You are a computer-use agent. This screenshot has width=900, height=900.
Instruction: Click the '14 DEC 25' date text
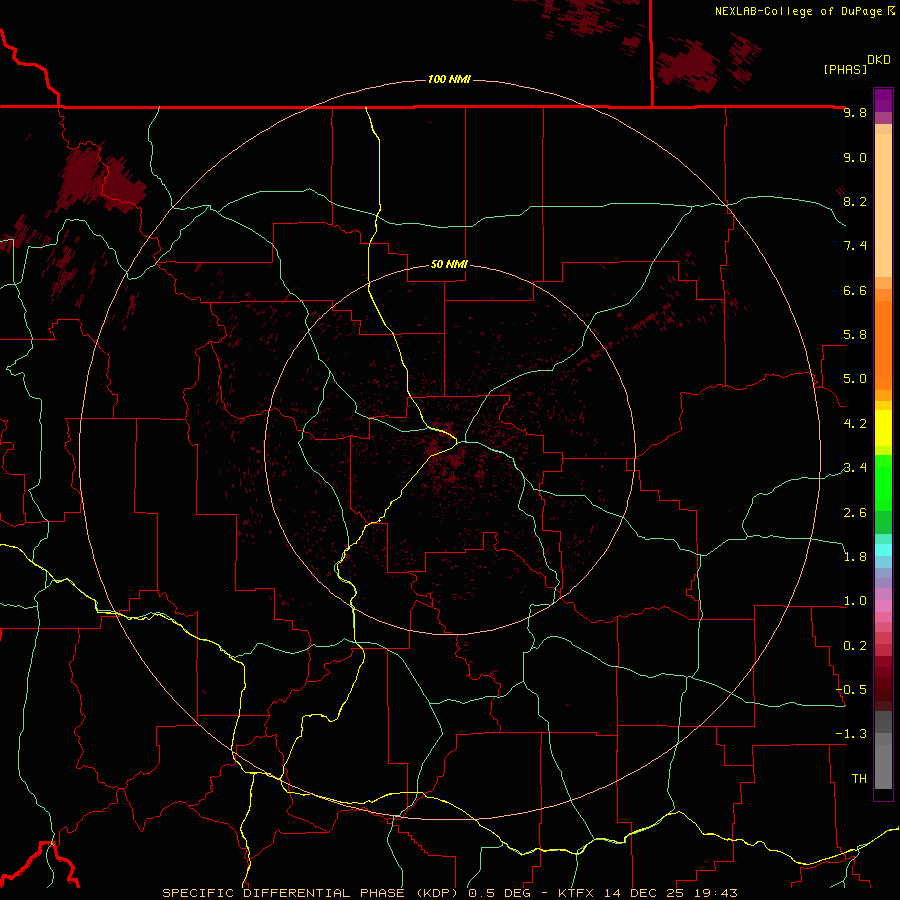click(642, 893)
